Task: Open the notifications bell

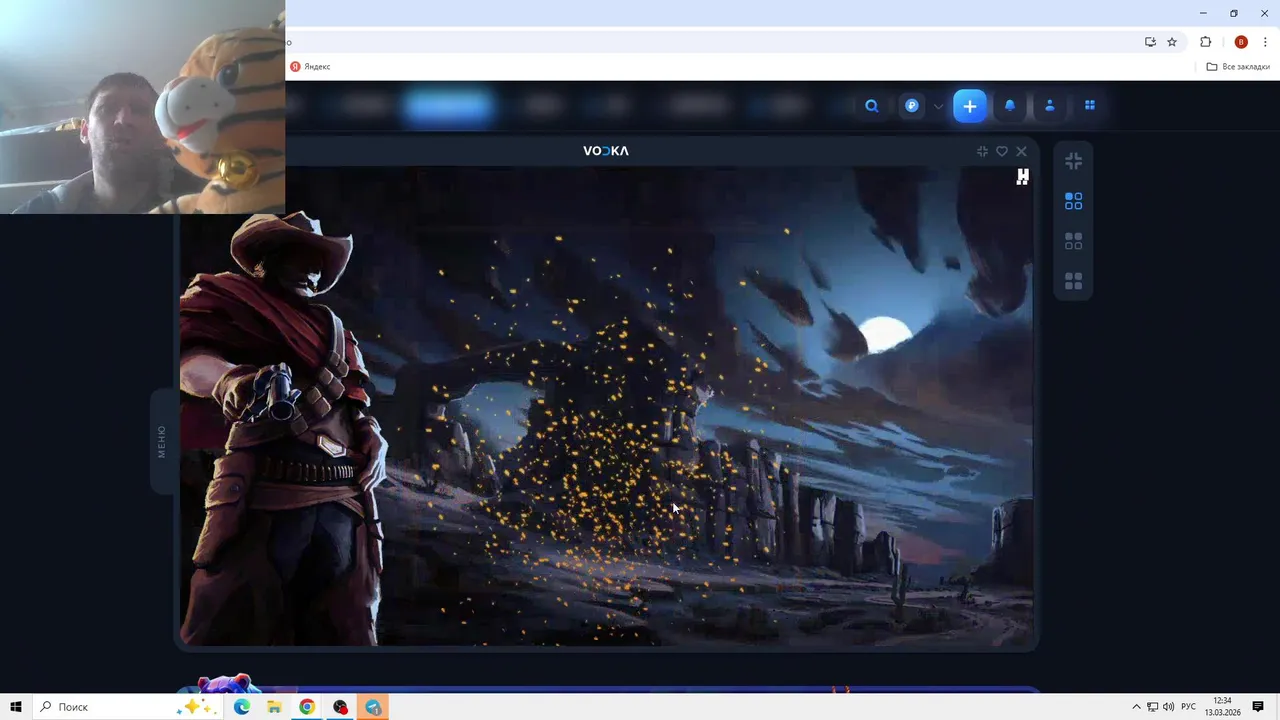Action: (1010, 106)
